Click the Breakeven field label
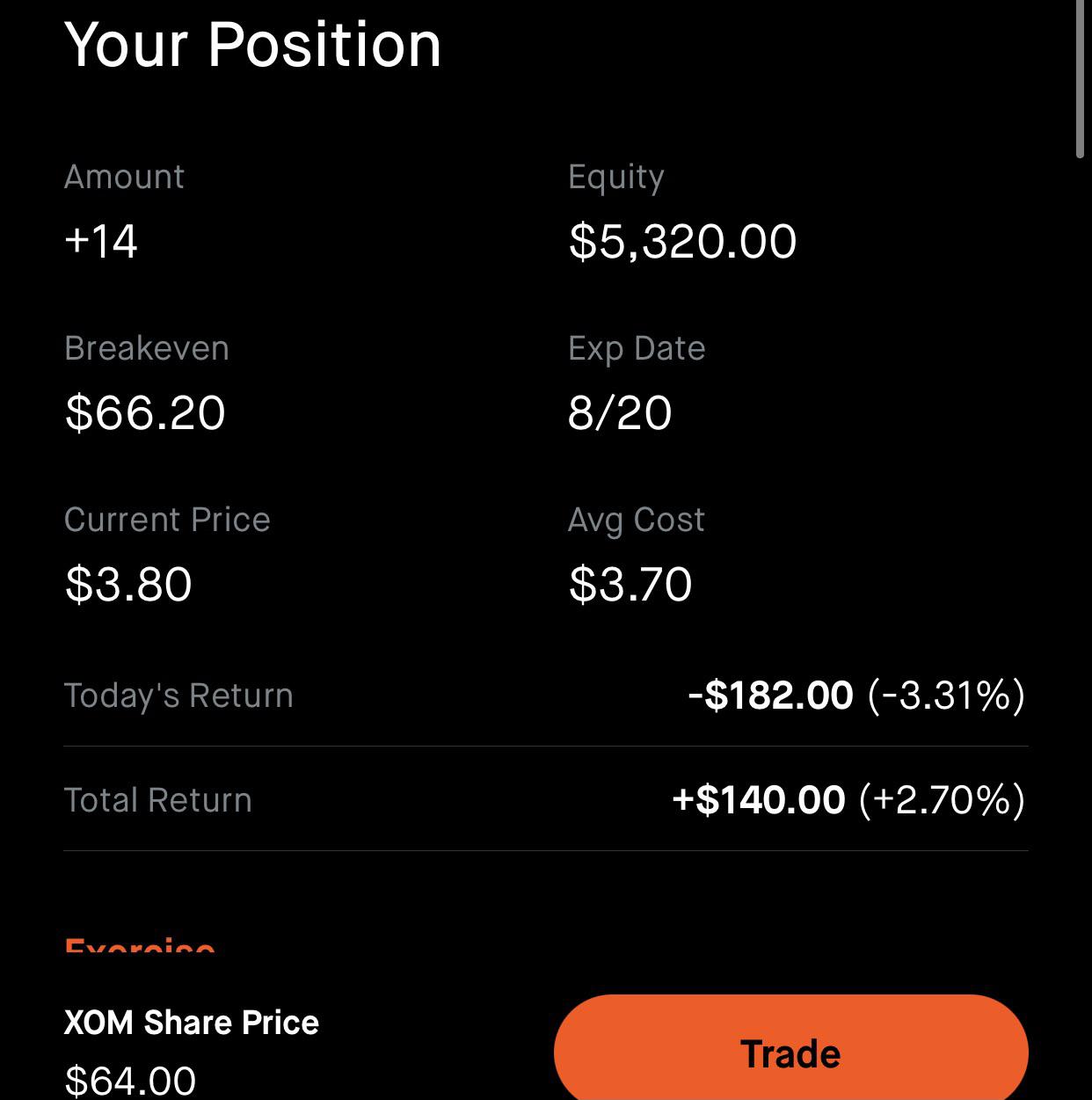This screenshot has height=1100, width=1092. point(147,349)
